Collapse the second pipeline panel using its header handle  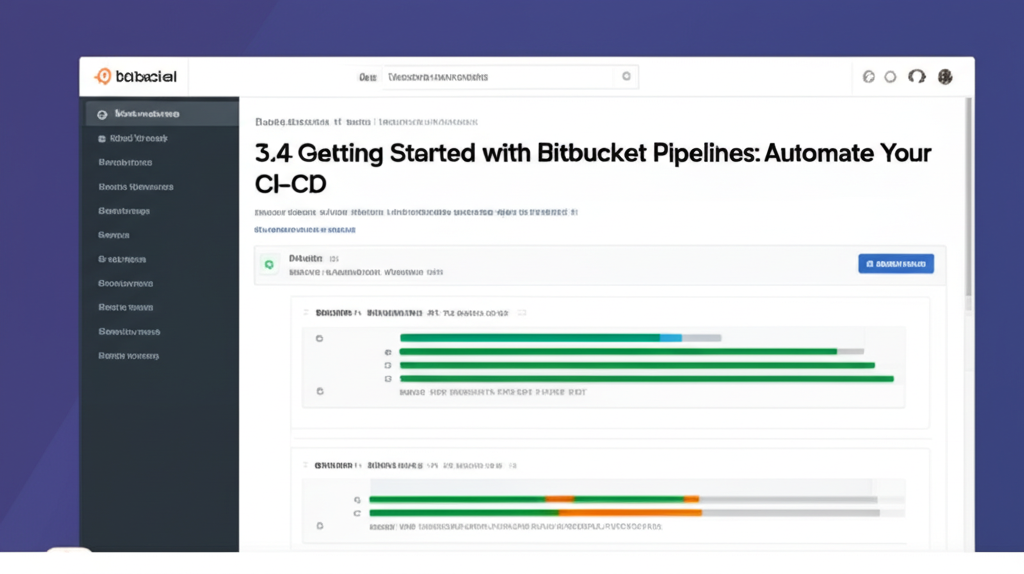coord(306,466)
